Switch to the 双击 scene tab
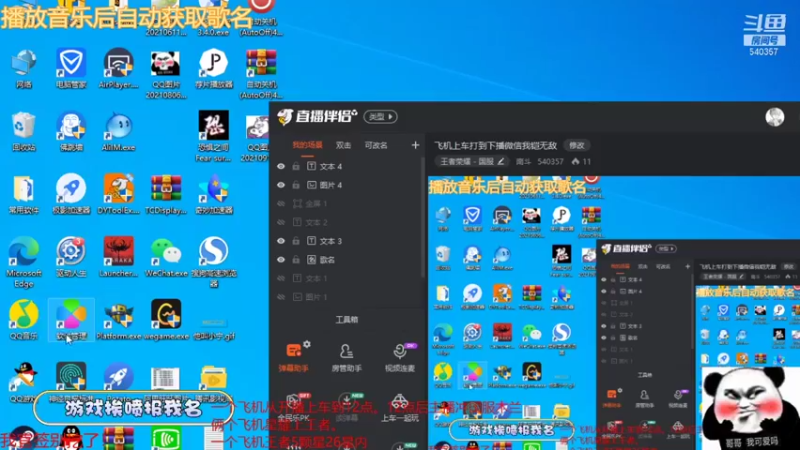Viewport: 800px width, 450px height. 343,145
